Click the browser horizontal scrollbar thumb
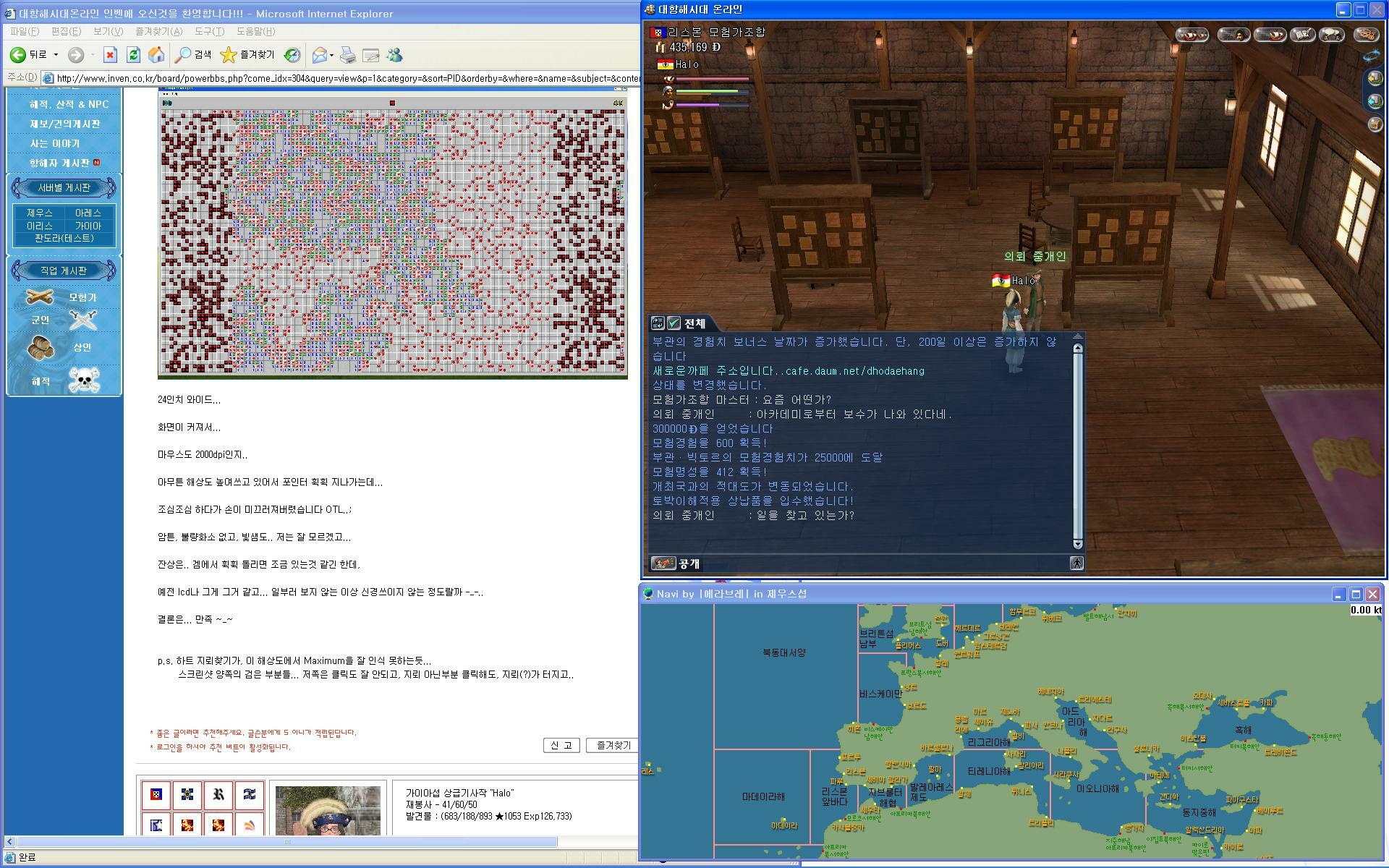Screen dimensions: 1389x868 [287, 841]
